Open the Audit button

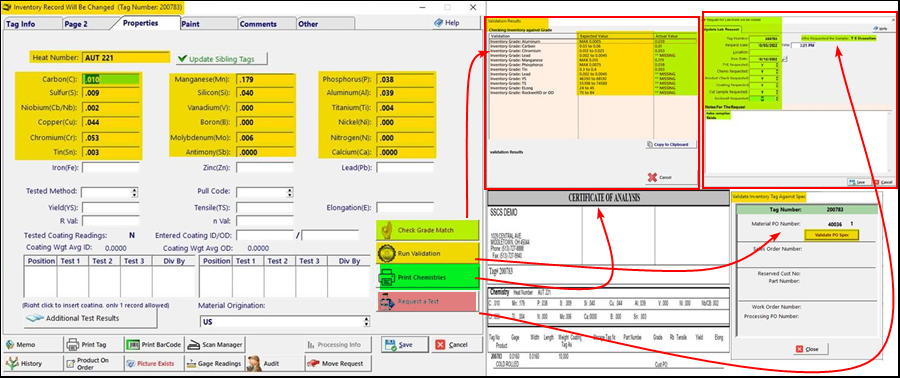click(274, 363)
